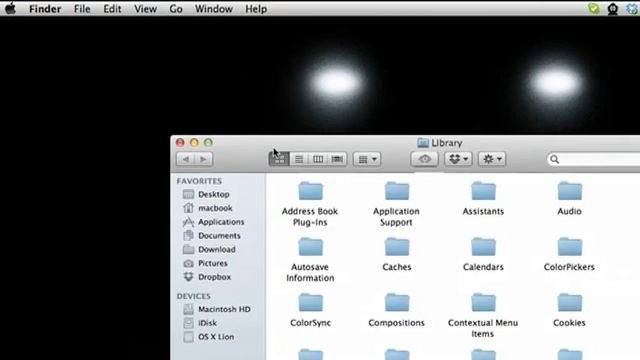The width and height of the screenshot is (640, 360).
Task: Click the Library folder title icon
Action: [x=423, y=143]
